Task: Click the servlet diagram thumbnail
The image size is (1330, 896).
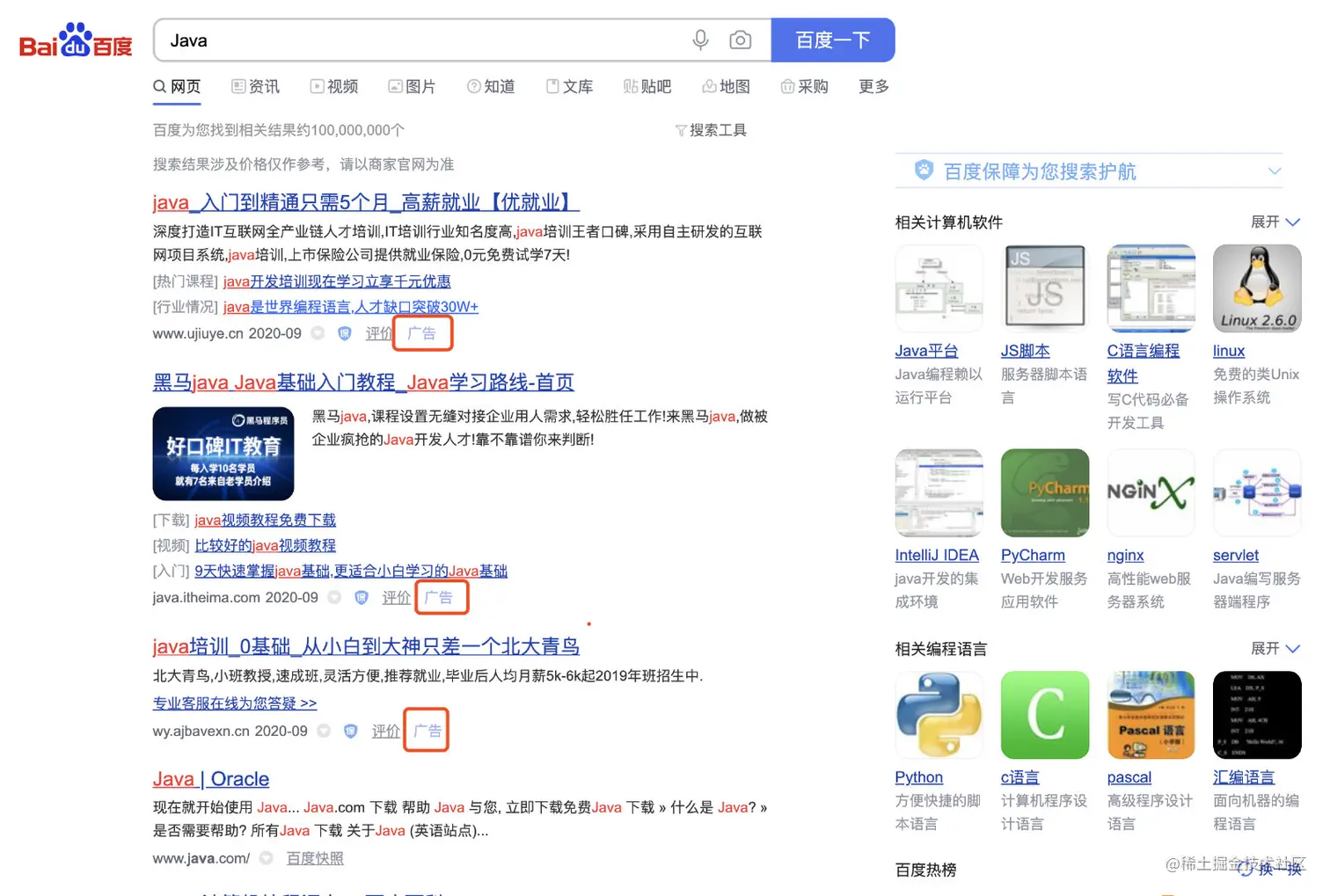Action: (x=1257, y=493)
